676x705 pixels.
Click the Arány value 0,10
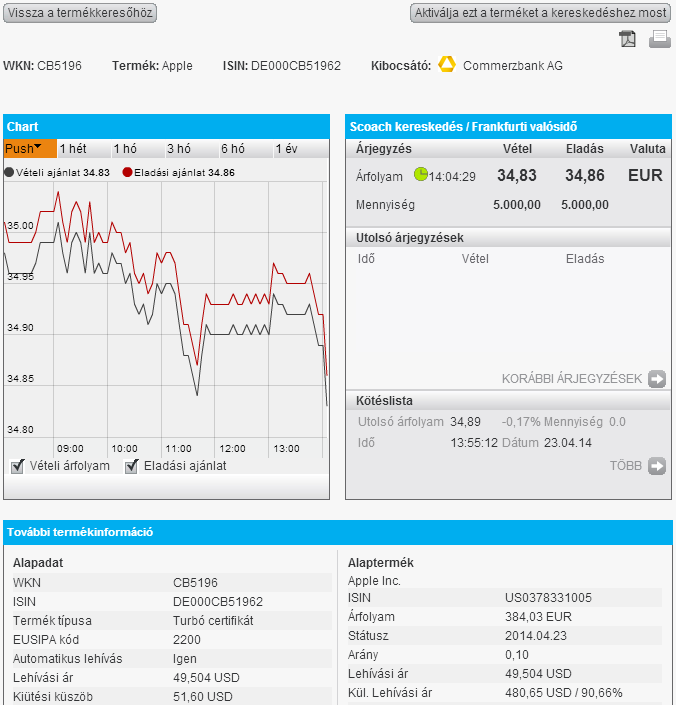[x=517, y=655]
